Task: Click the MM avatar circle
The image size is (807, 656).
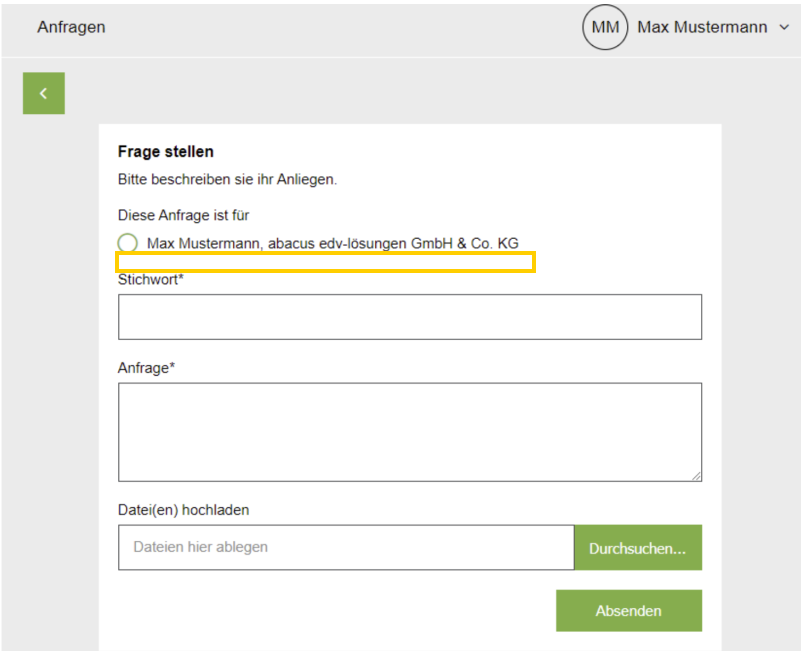Action: [605, 27]
